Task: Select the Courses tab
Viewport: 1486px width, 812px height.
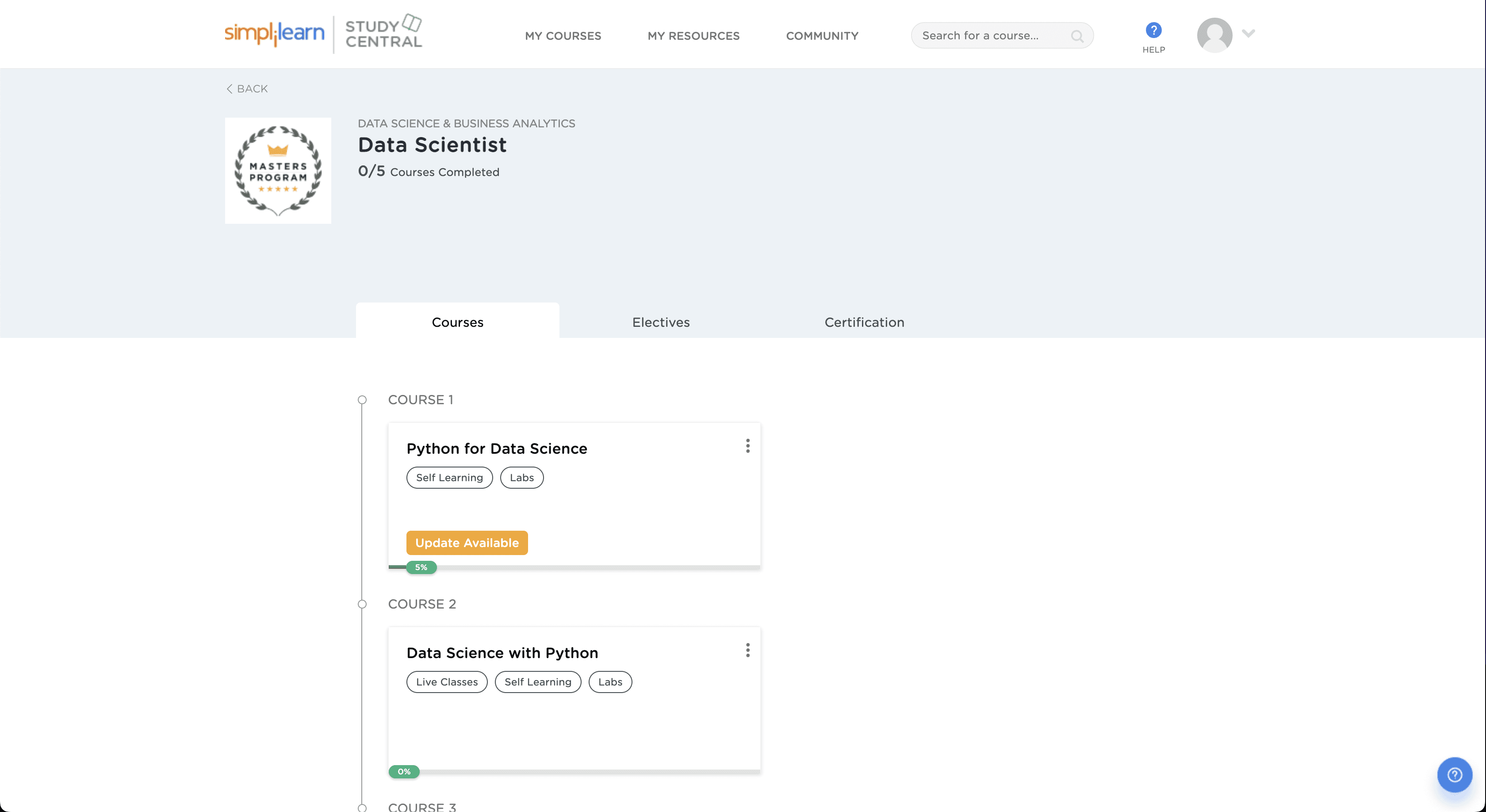Action: tap(457, 322)
